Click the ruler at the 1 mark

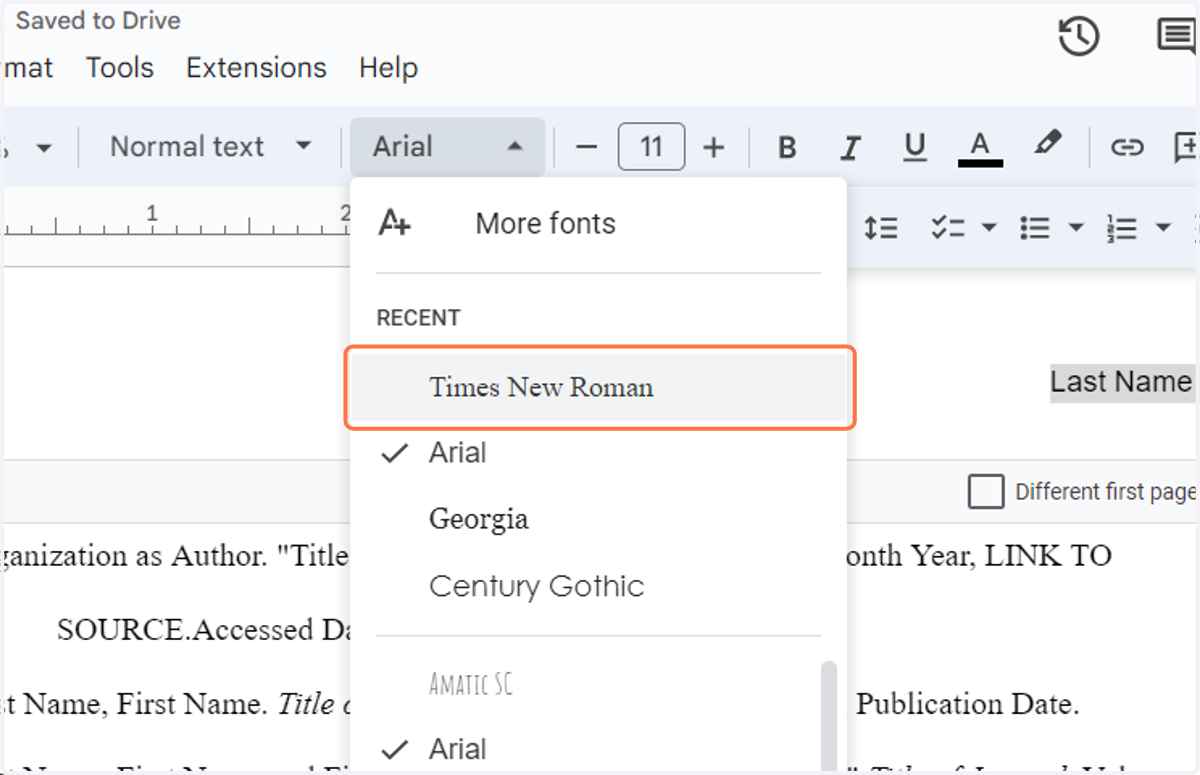tap(152, 213)
